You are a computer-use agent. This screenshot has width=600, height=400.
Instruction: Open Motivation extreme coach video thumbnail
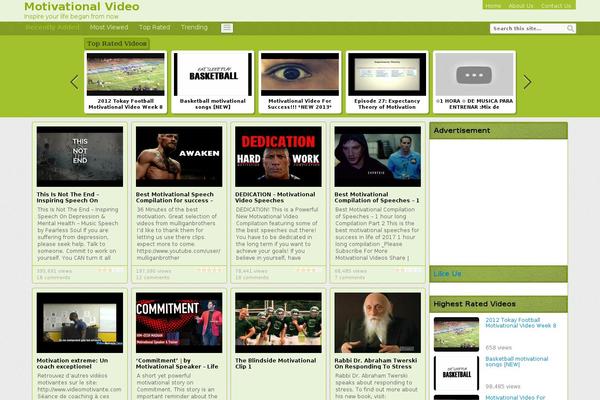tap(80, 323)
